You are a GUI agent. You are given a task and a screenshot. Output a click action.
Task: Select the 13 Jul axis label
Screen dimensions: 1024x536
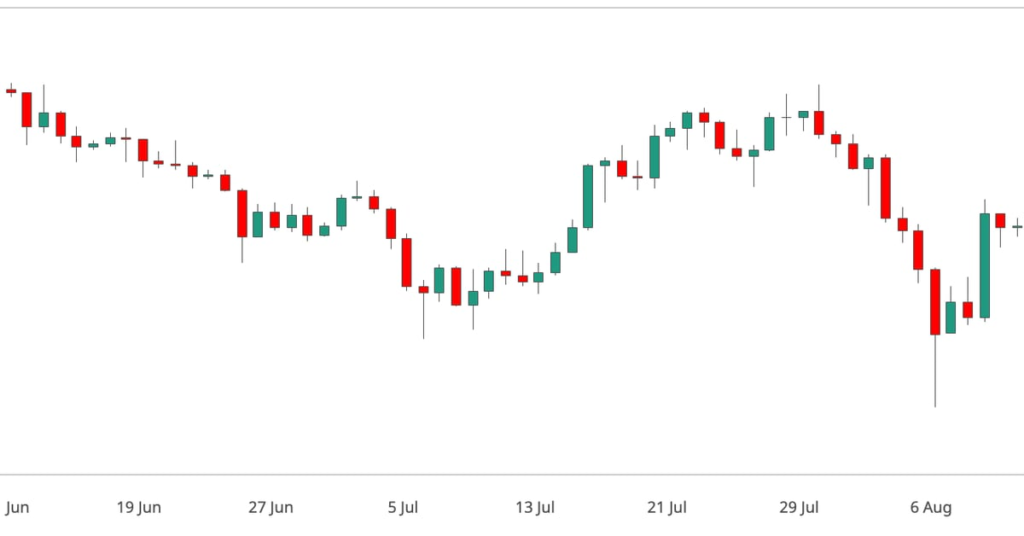point(535,507)
